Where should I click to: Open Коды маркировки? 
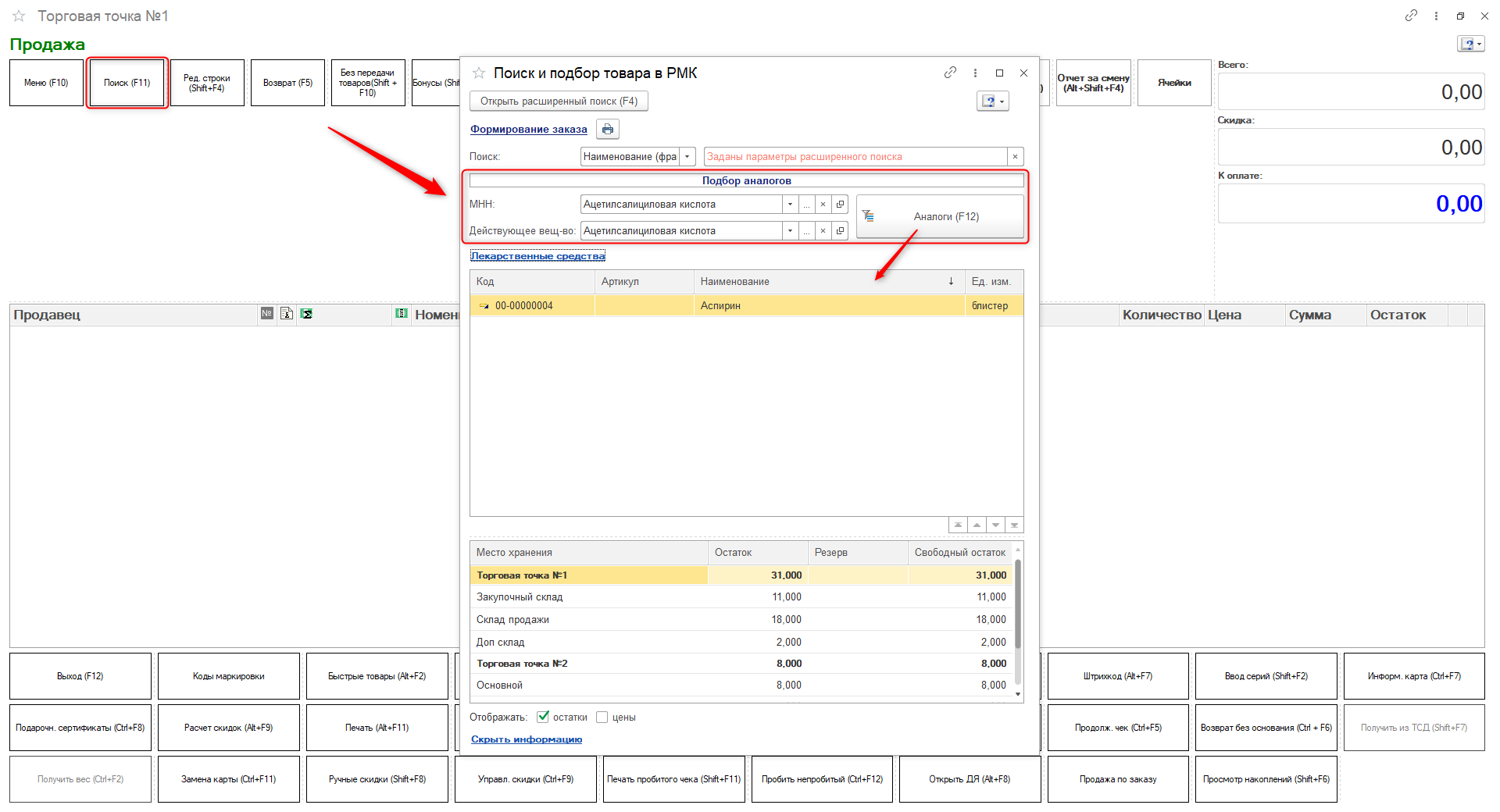click(x=228, y=676)
